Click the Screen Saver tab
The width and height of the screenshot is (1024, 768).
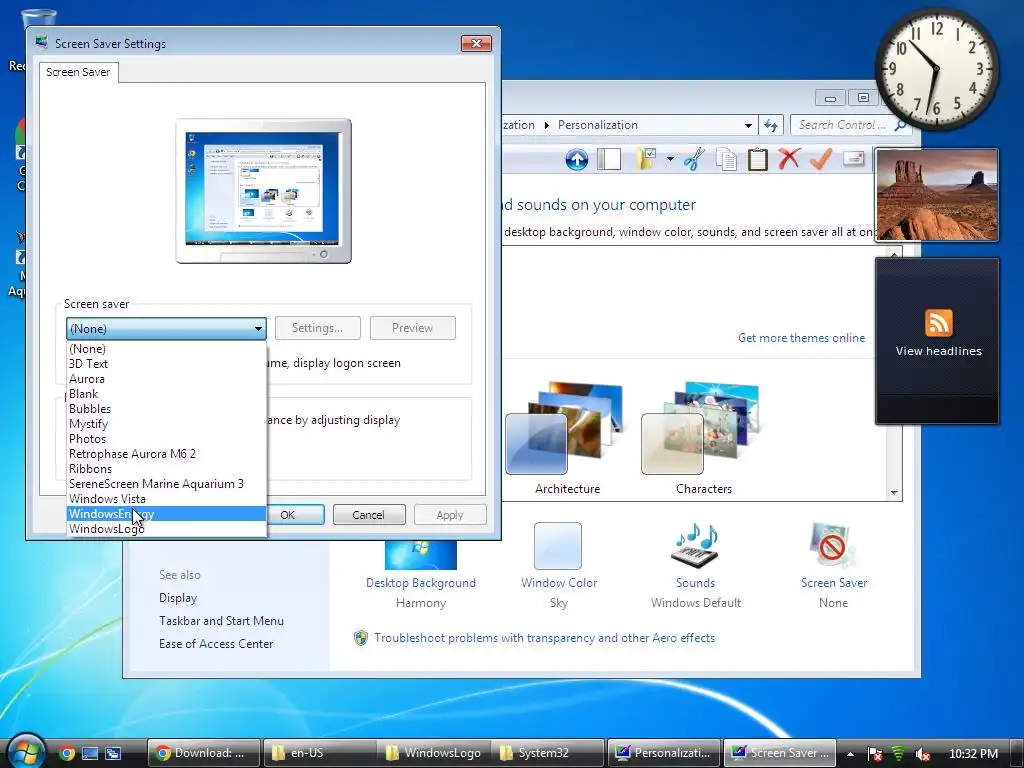tap(78, 72)
